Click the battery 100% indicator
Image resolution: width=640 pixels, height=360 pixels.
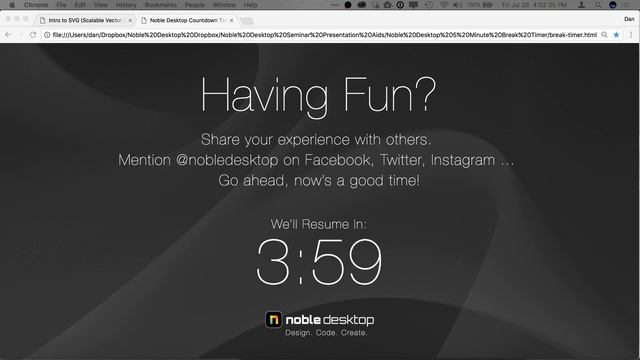pos(480,5)
